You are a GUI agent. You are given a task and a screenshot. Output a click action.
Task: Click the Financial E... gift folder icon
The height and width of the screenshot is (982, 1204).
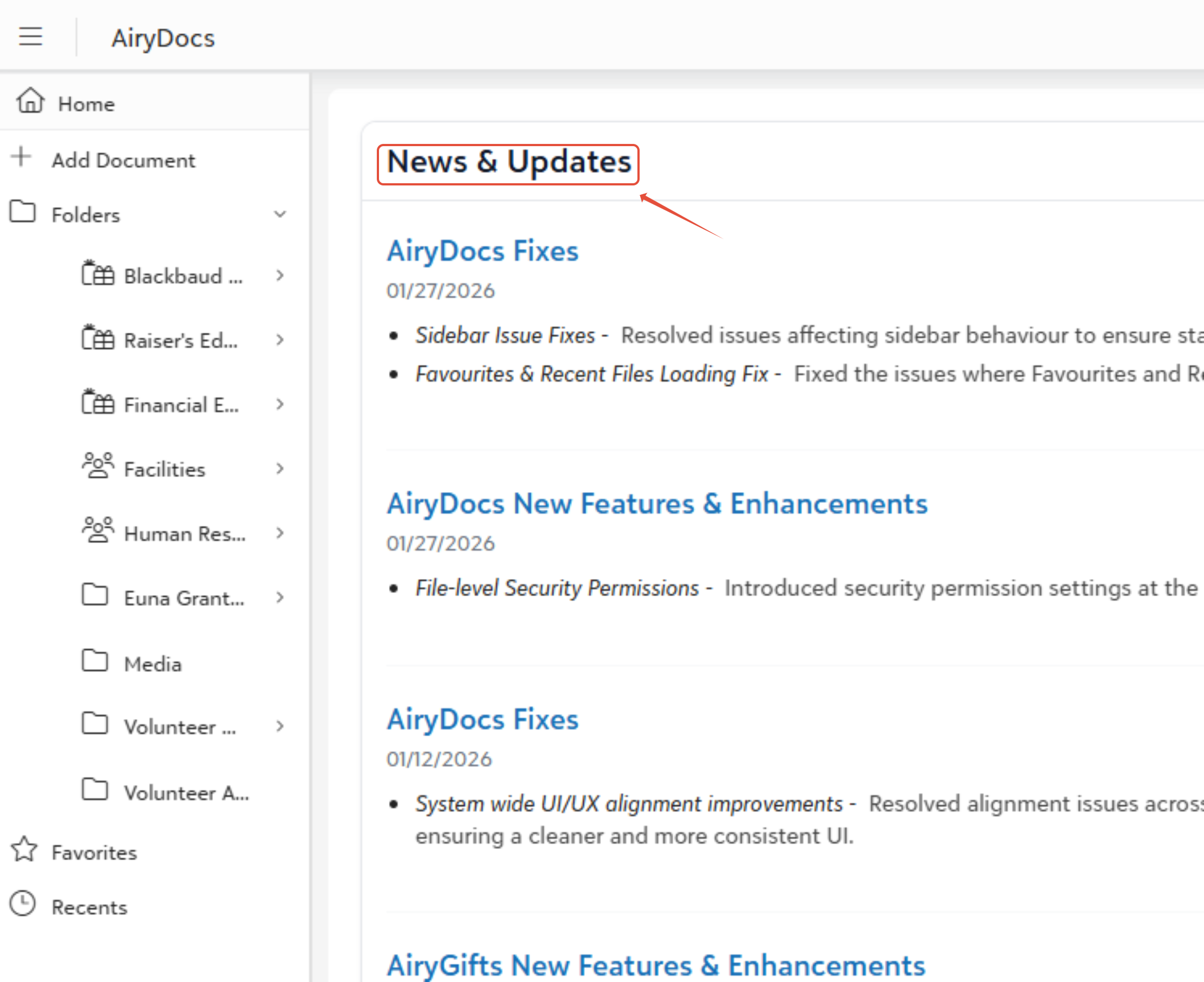(x=98, y=402)
